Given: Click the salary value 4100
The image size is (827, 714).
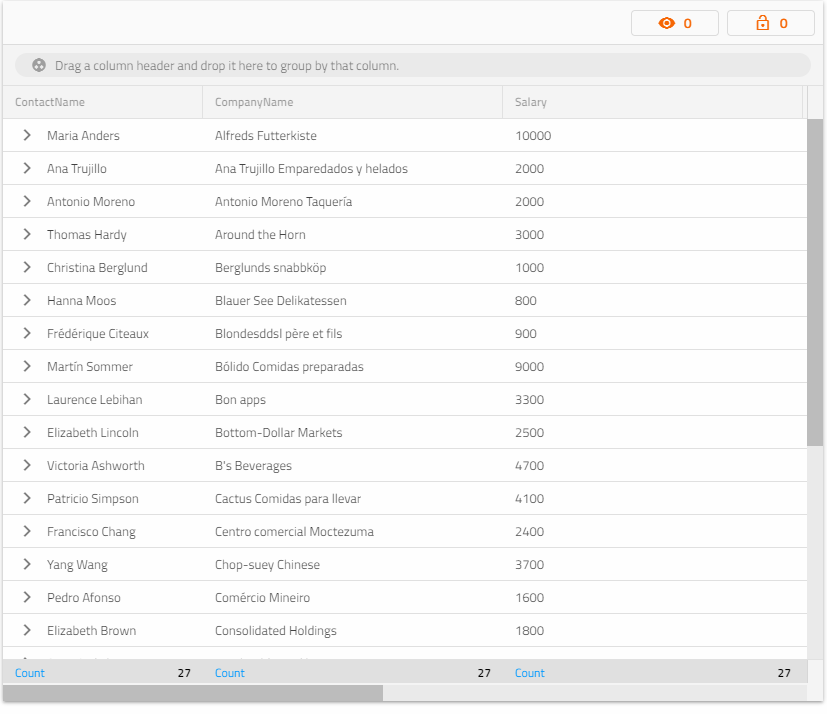Looking at the screenshot, I should (529, 498).
